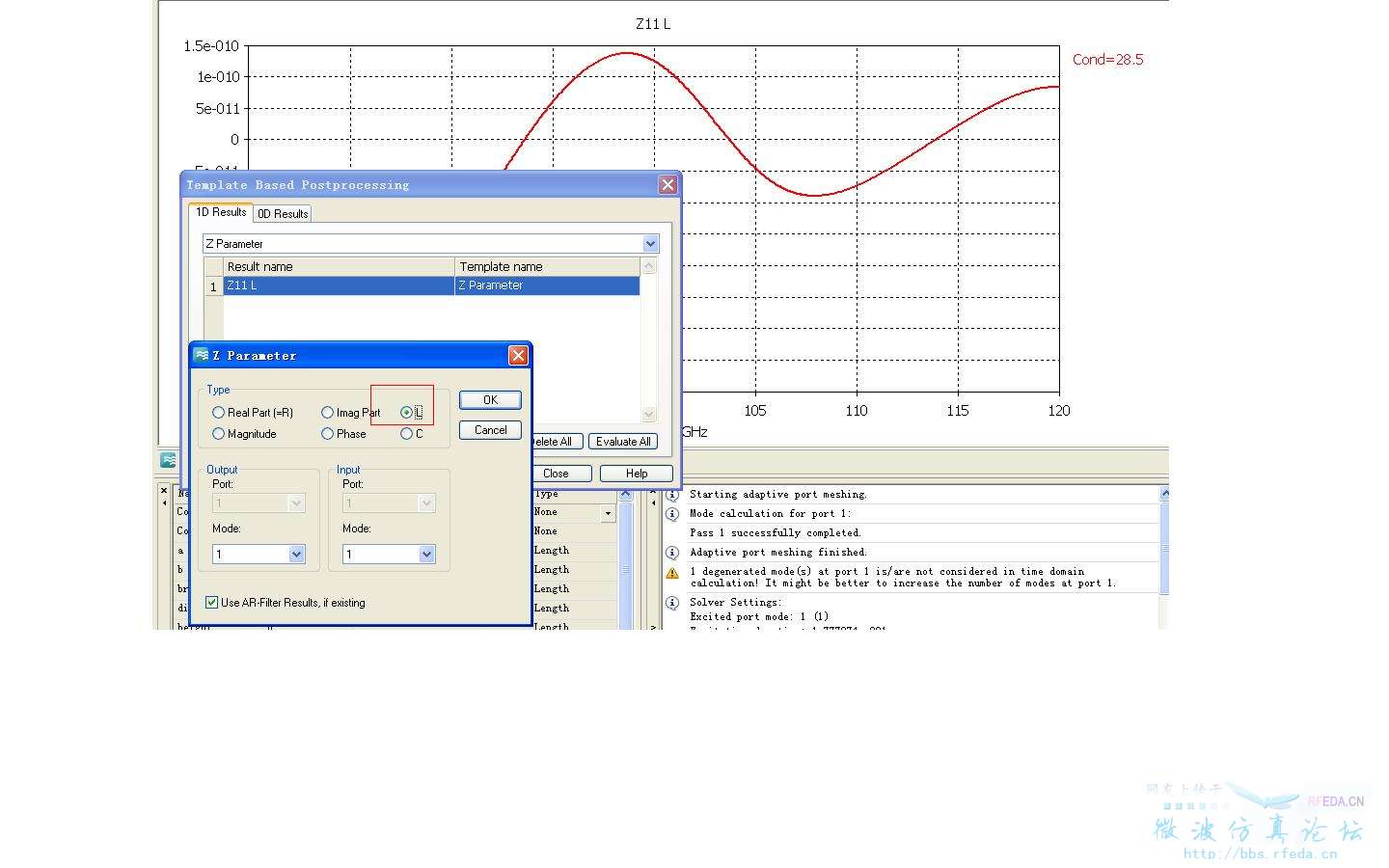Click the Template name column header
Screen dimensions: 1389x868
point(547,266)
